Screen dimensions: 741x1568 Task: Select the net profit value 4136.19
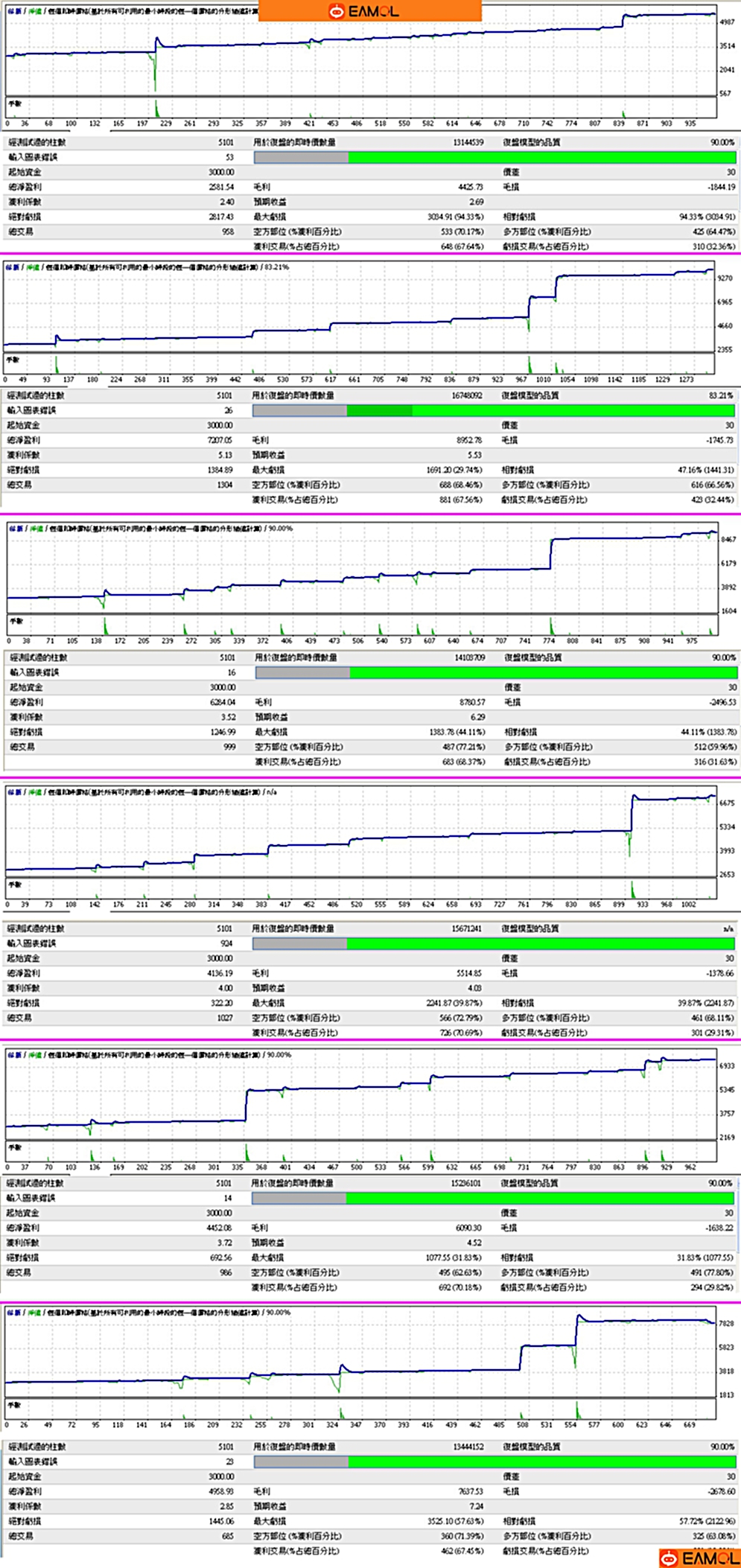(x=220, y=973)
